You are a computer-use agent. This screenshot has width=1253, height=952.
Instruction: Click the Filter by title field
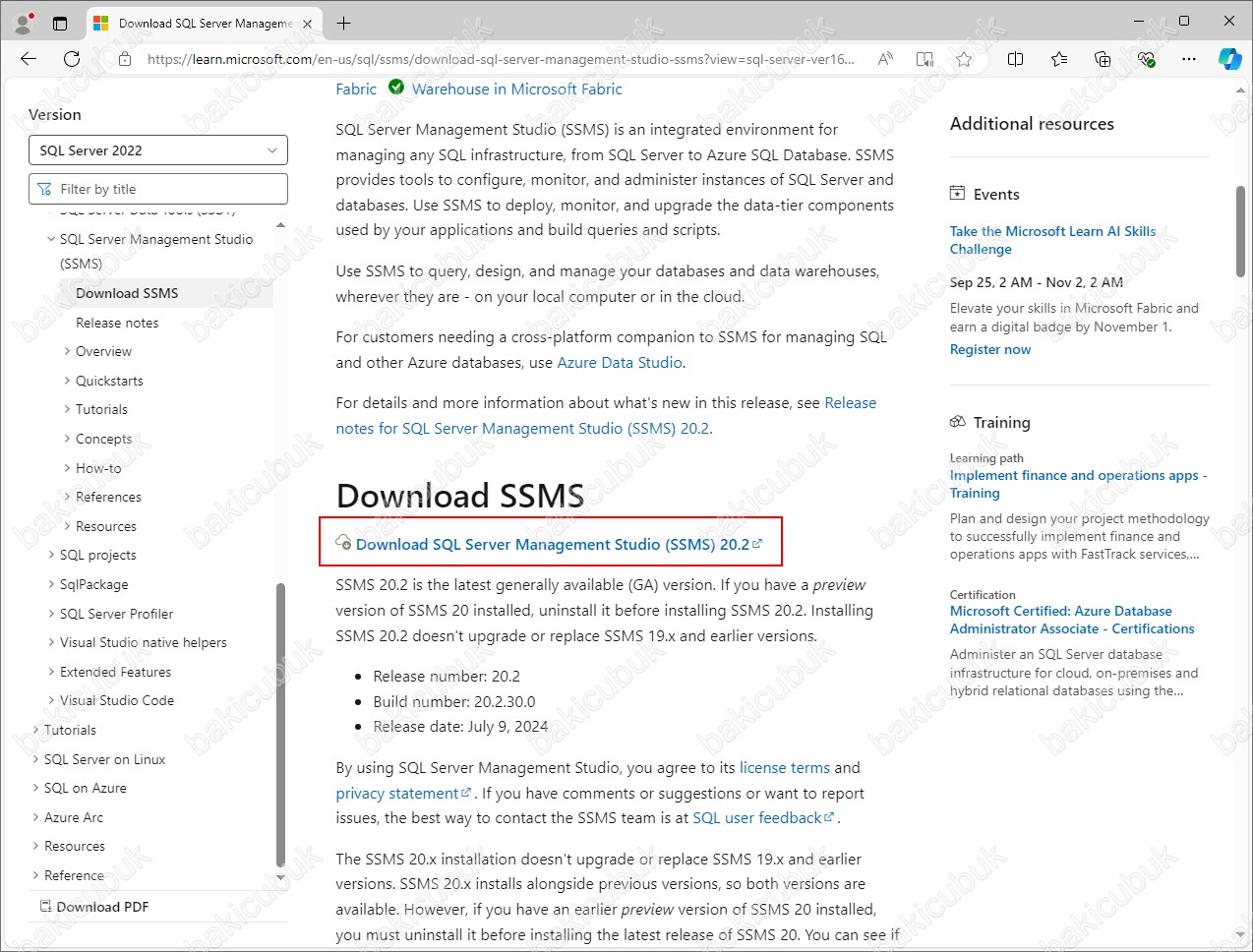[158, 189]
